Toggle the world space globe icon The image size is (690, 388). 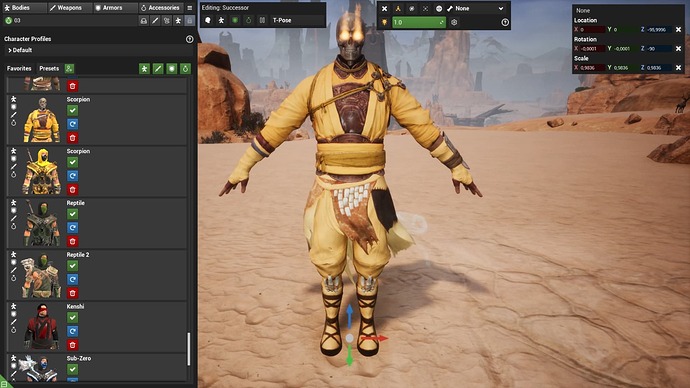click(439, 8)
